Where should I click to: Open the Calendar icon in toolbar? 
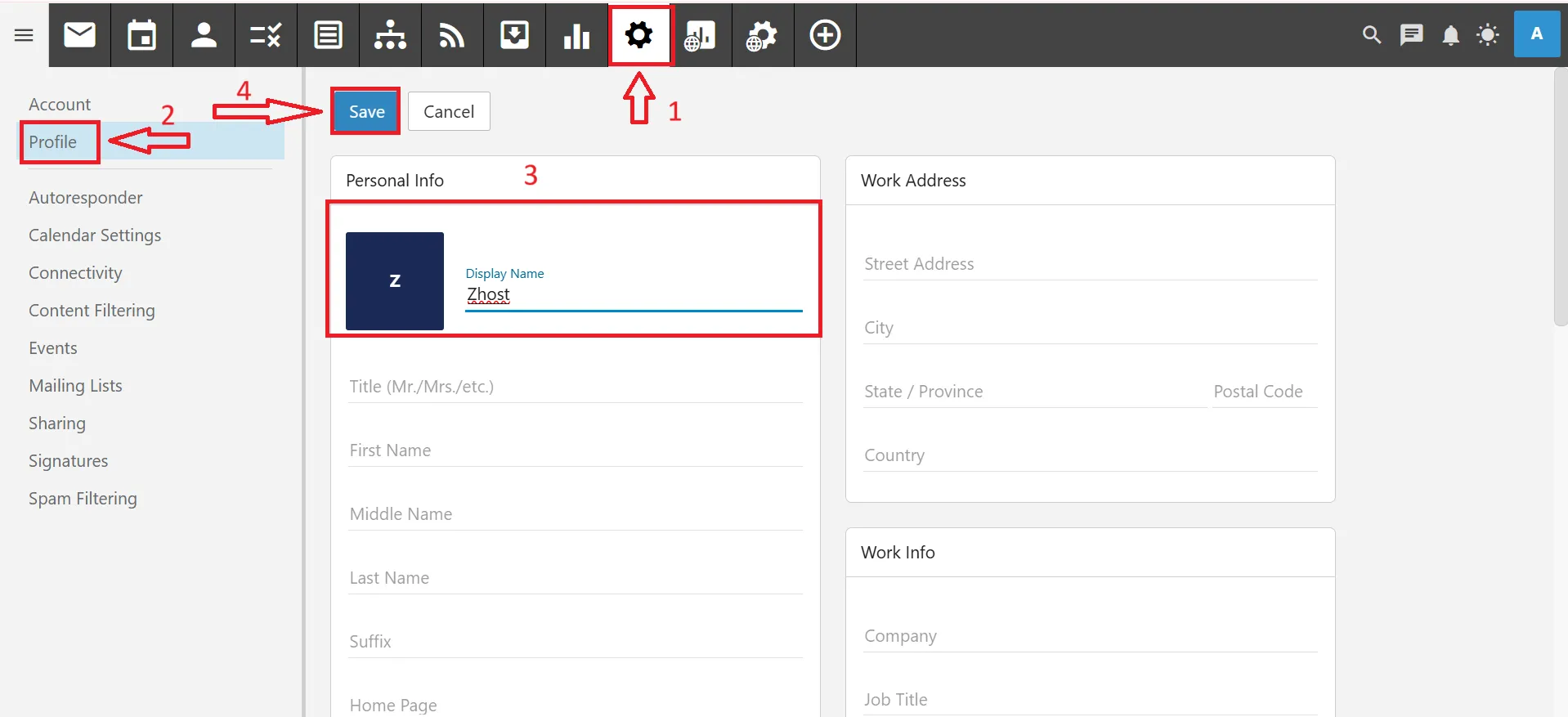(x=141, y=35)
